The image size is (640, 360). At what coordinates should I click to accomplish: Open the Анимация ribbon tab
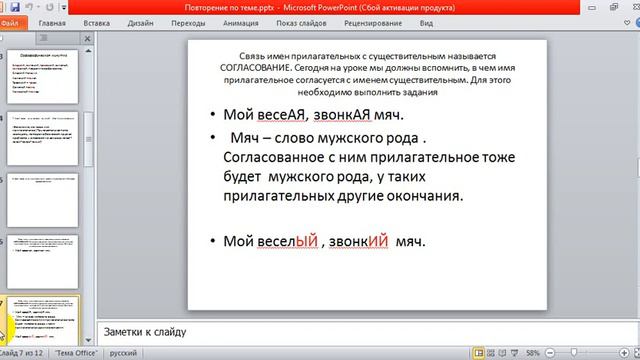pos(241,23)
